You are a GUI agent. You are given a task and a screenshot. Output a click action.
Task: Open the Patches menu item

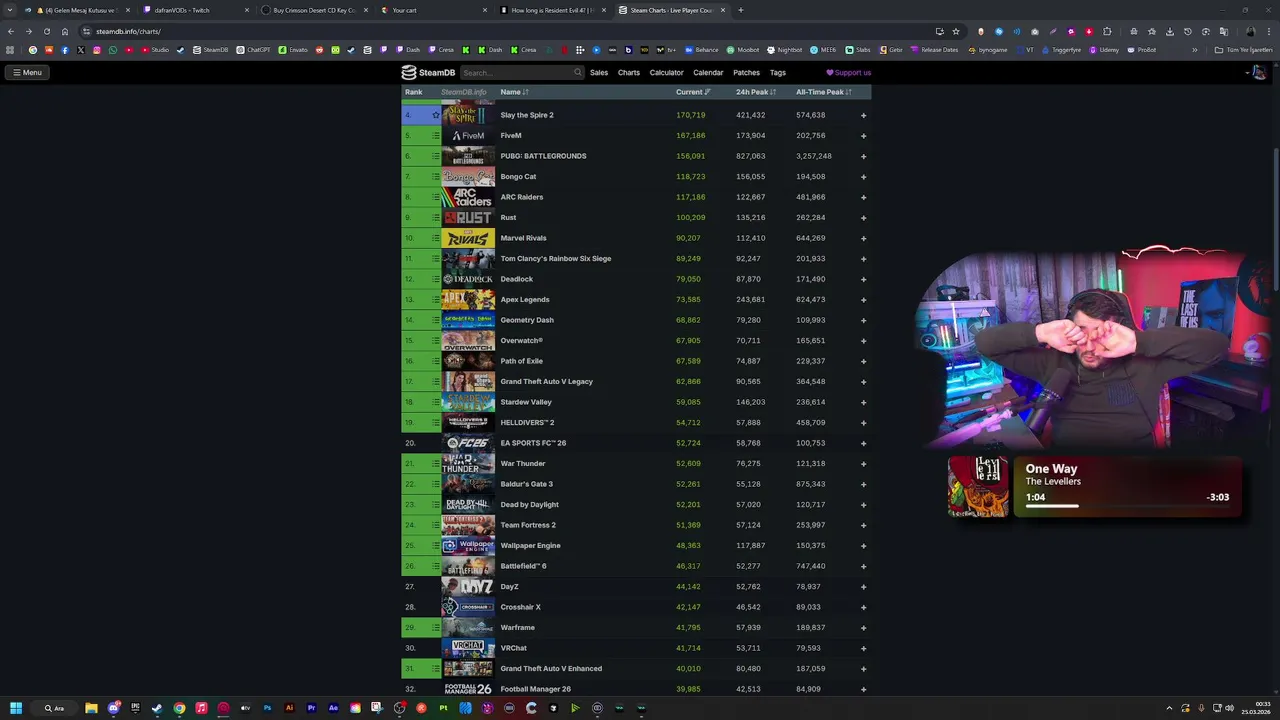click(x=746, y=72)
